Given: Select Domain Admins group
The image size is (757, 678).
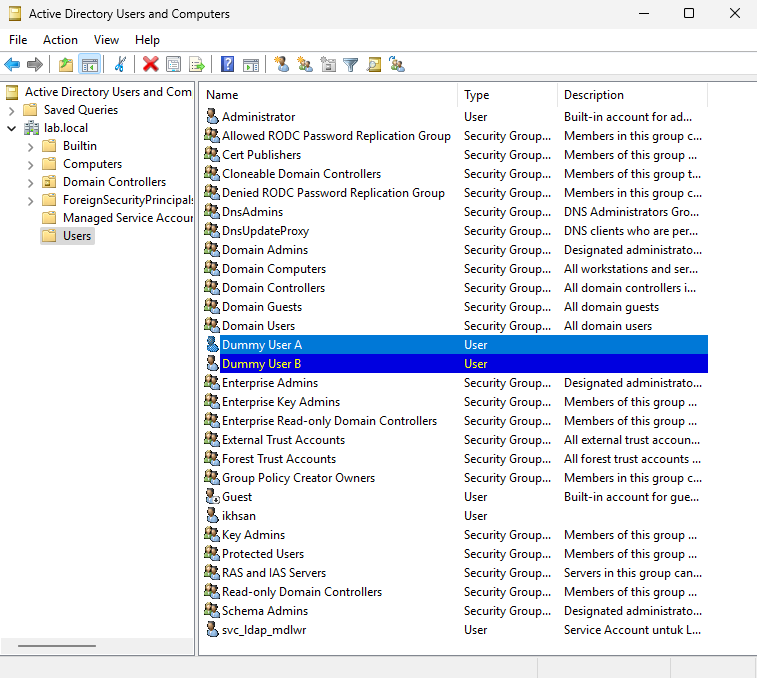Looking at the screenshot, I should tap(265, 250).
